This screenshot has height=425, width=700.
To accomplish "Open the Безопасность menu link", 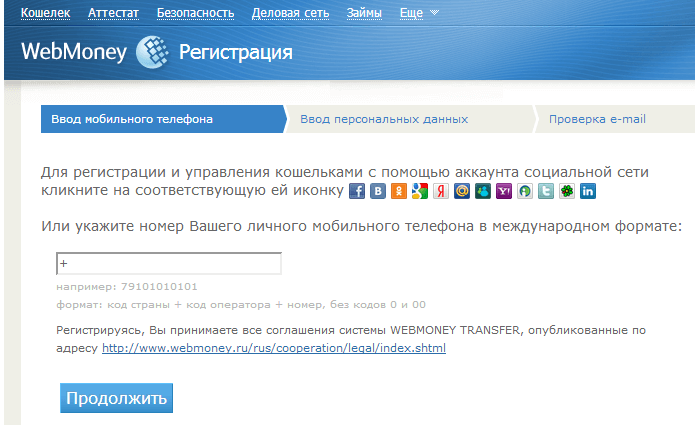I will pyautogui.click(x=196, y=13).
